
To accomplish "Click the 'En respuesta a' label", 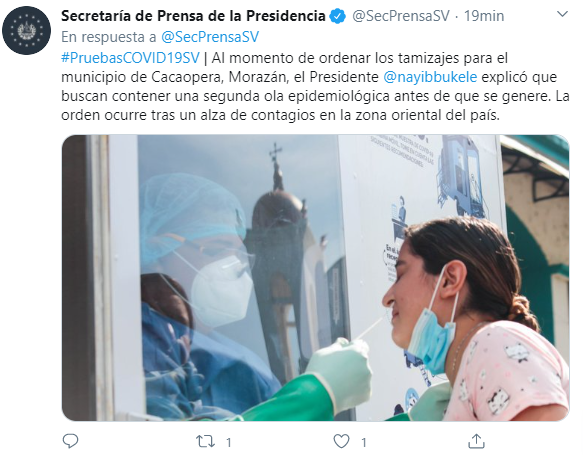I will (x=109, y=37).
